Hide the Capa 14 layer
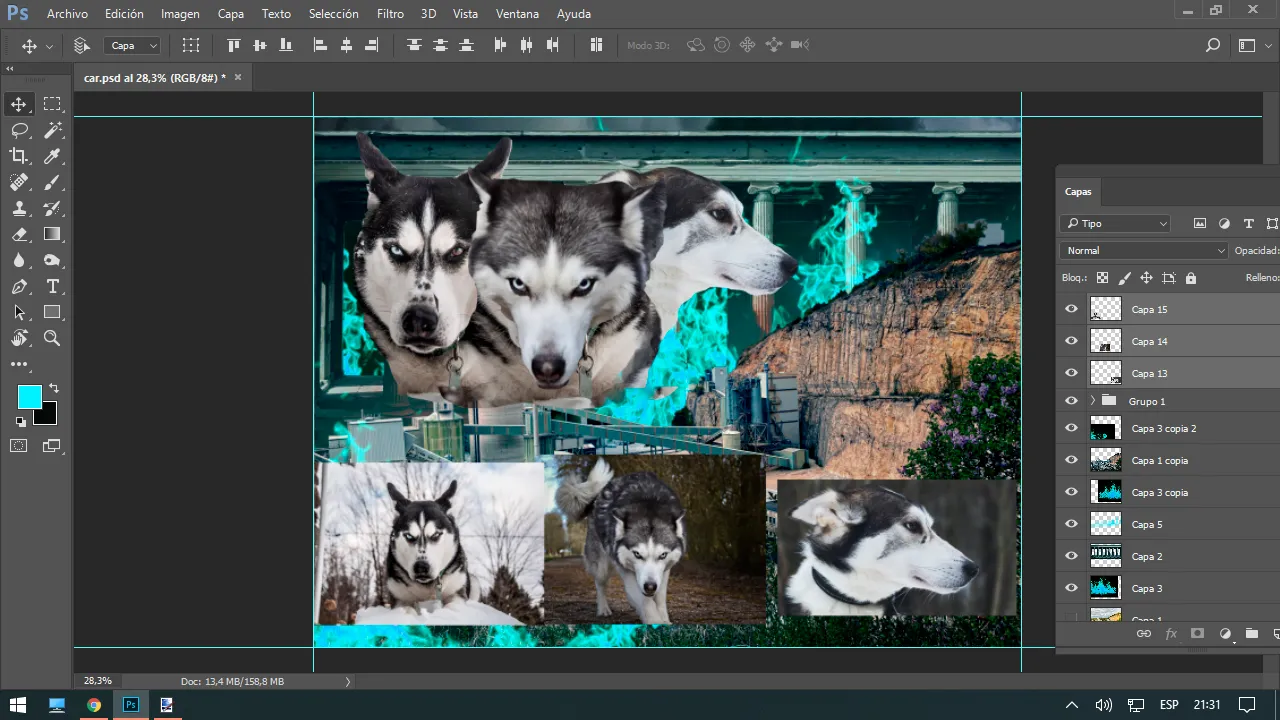Screen dimensions: 1280x720 (x=1071, y=341)
